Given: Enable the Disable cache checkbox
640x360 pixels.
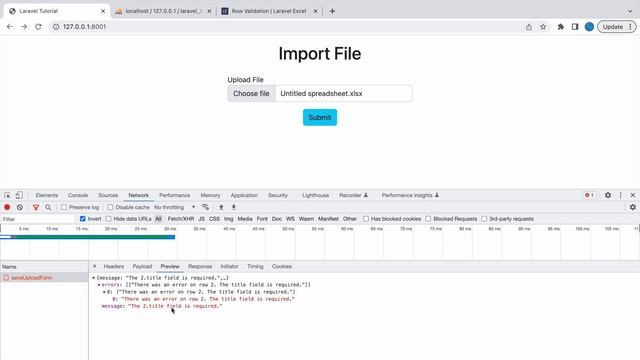Looking at the screenshot, I should 110,207.
